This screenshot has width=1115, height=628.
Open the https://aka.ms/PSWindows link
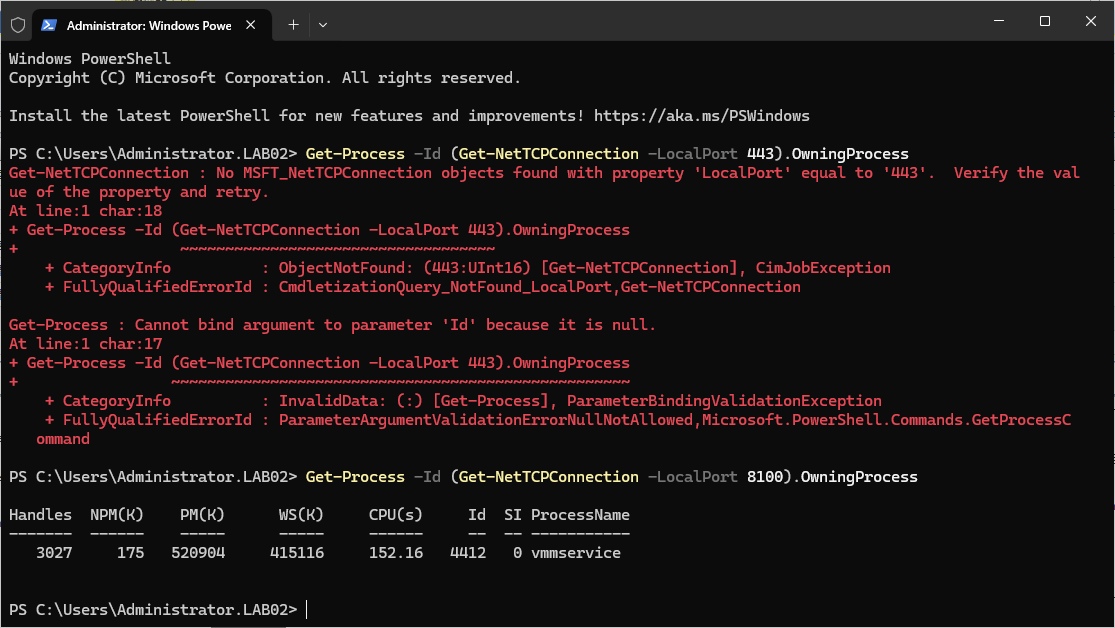[x=701, y=116]
